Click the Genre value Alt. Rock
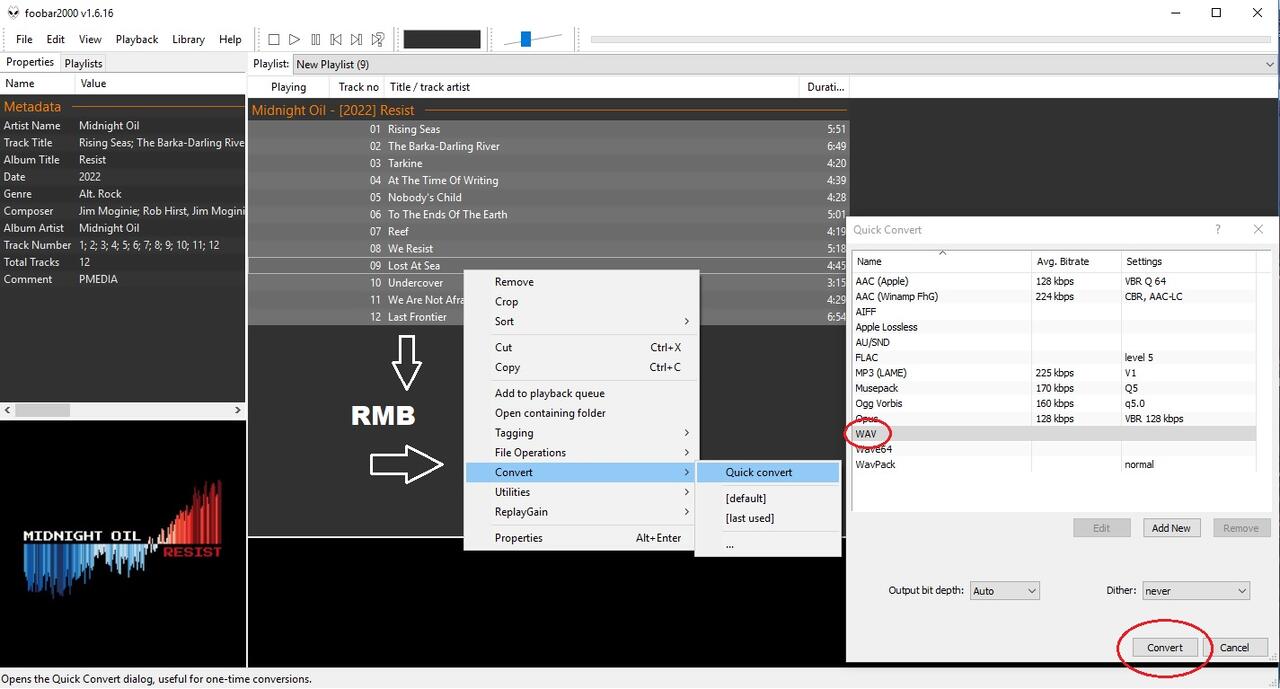1280x689 pixels. [100, 194]
